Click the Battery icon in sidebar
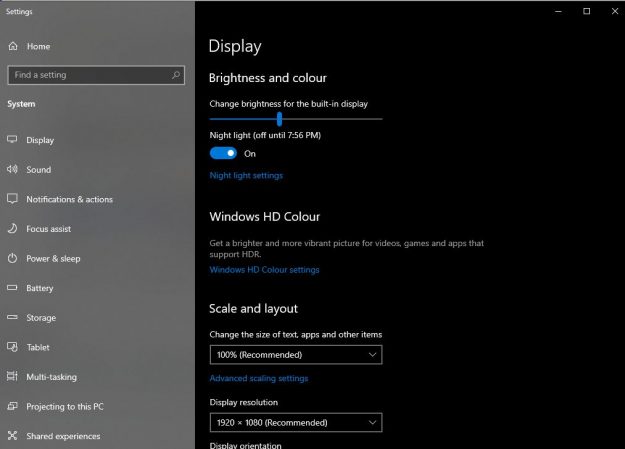The width and height of the screenshot is (625, 449). pyautogui.click(x=12, y=288)
